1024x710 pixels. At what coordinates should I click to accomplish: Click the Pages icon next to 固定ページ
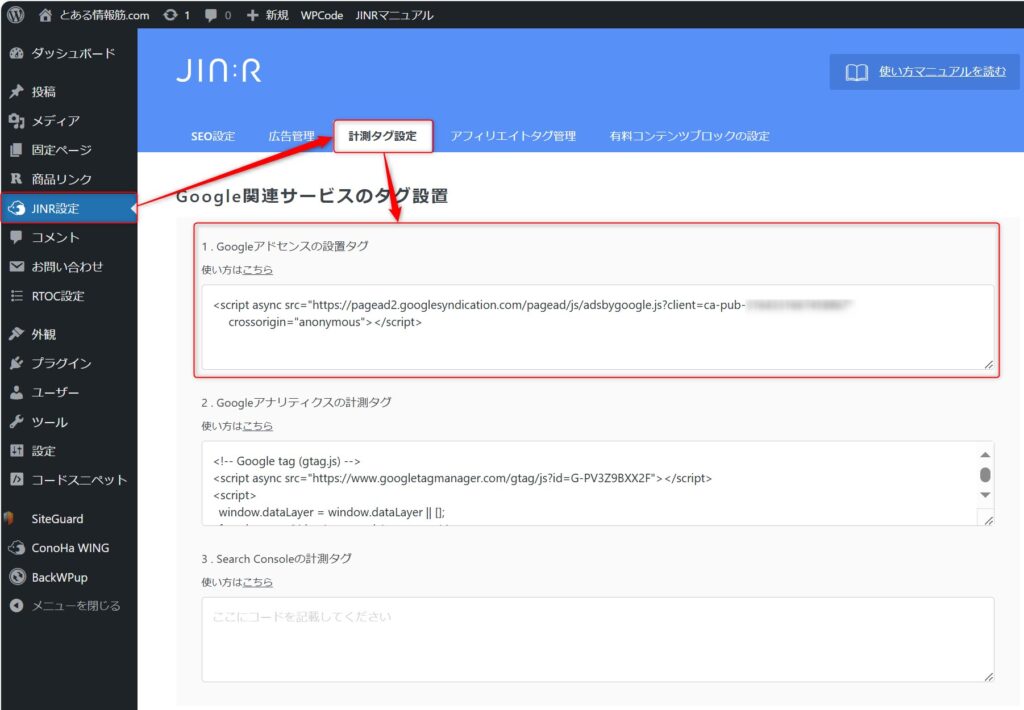coord(17,150)
